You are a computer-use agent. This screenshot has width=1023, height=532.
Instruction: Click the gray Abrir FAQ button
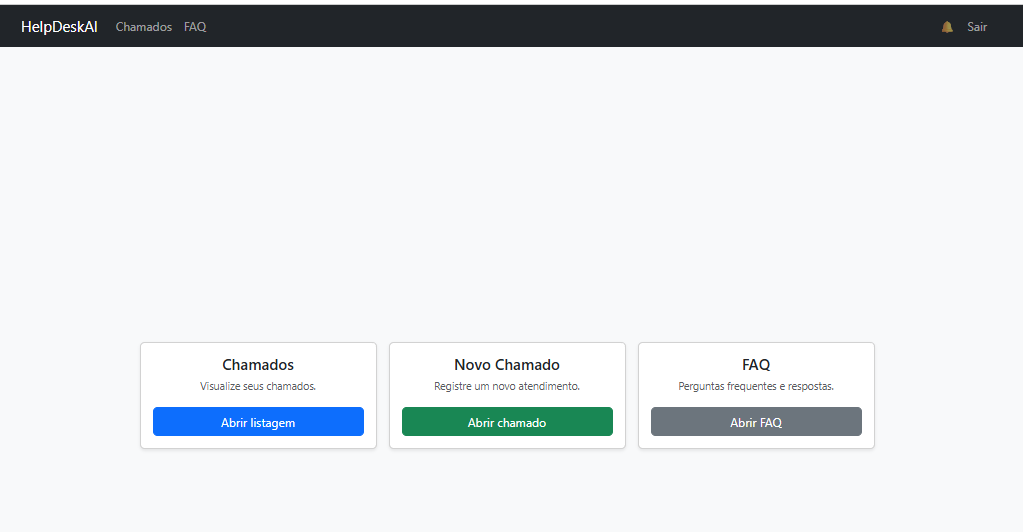[756, 422]
